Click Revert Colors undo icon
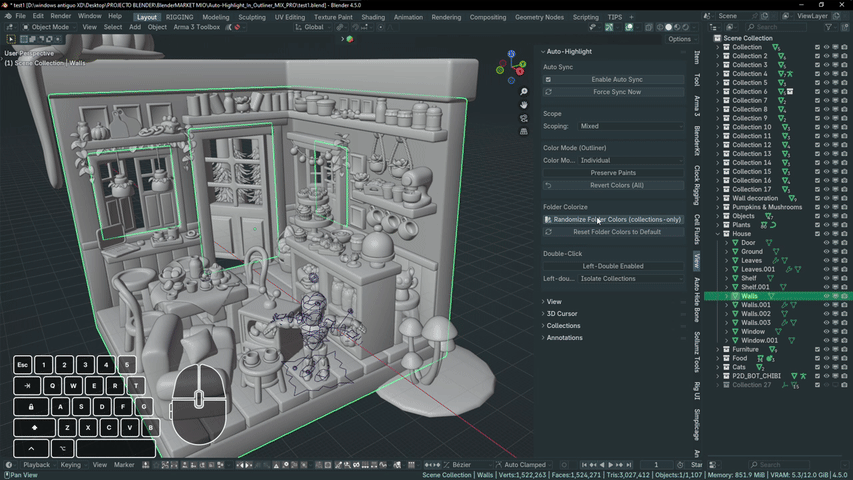This screenshot has height=480, width=853. point(548,186)
